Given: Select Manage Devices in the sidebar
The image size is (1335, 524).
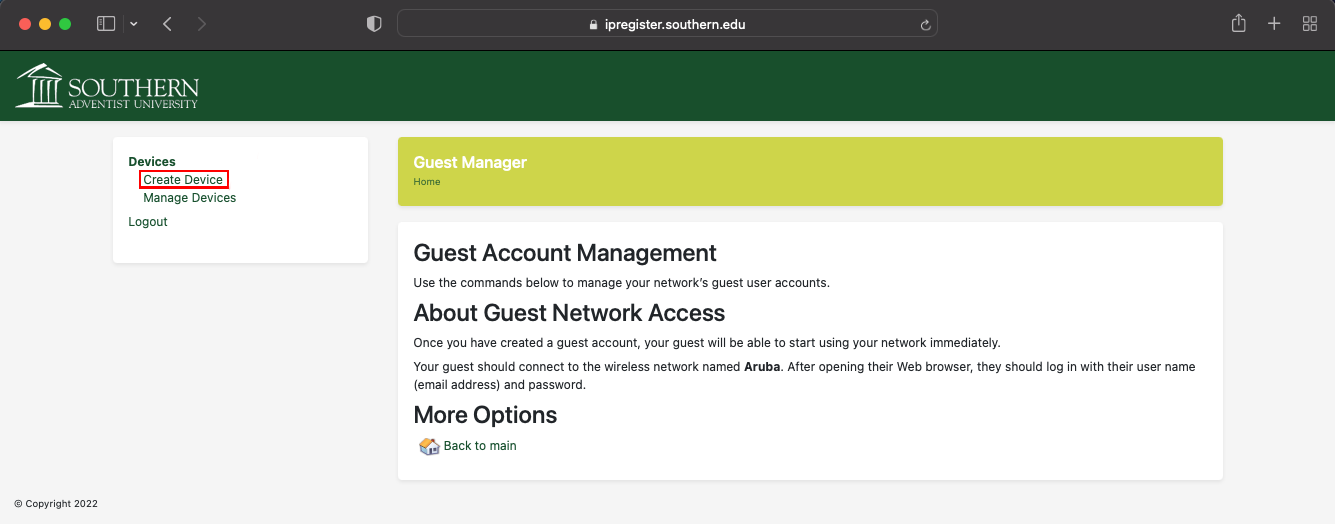Looking at the screenshot, I should click(x=189, y=198).
